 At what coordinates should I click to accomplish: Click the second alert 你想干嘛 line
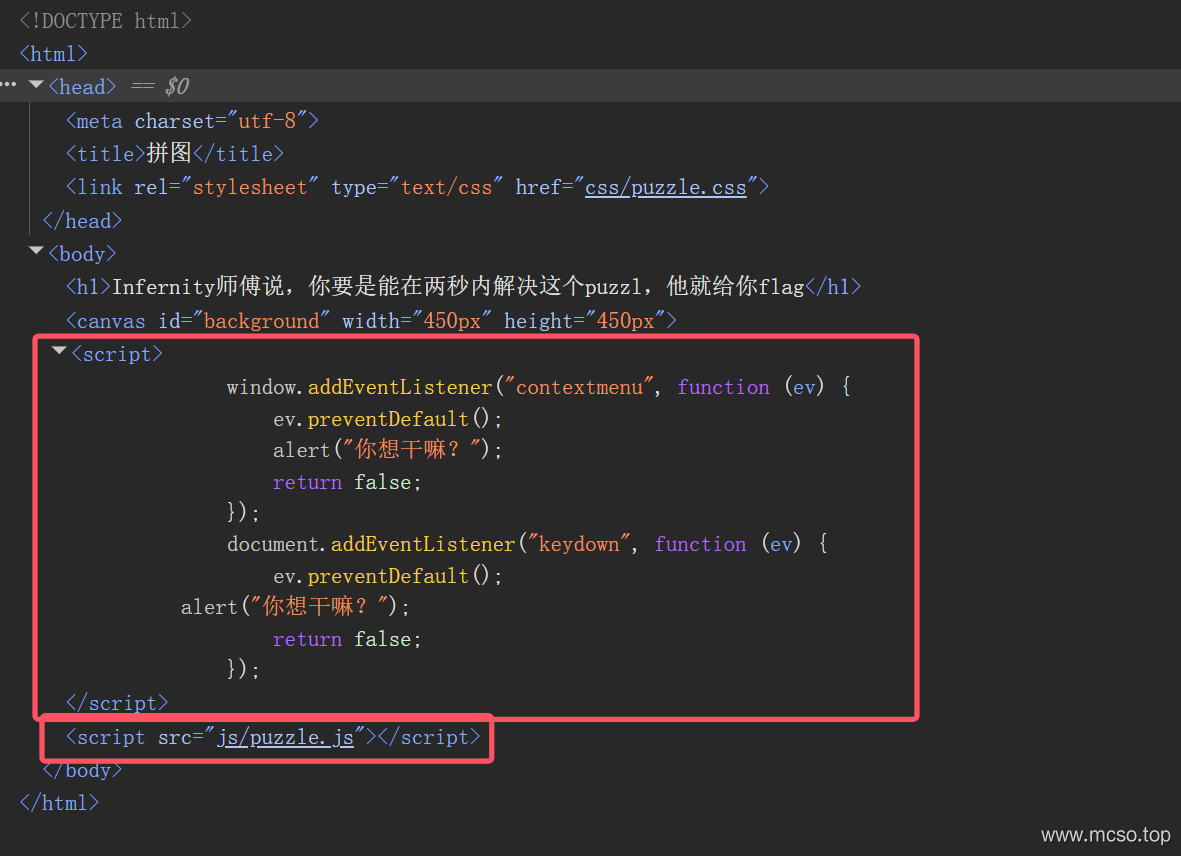click(x=295, y=606)
